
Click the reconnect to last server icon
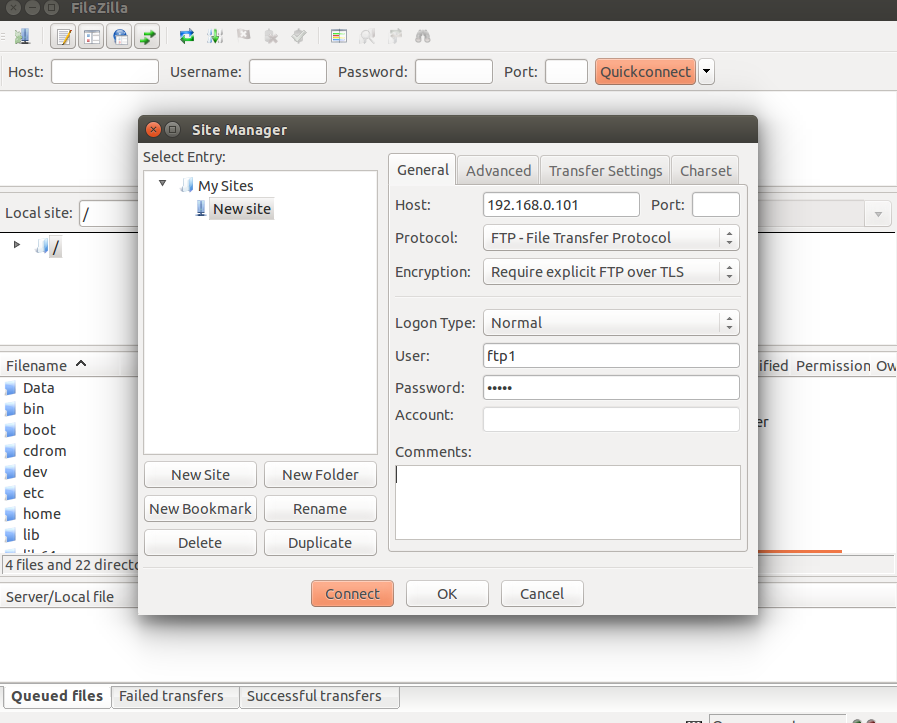(x=299, y=37)
